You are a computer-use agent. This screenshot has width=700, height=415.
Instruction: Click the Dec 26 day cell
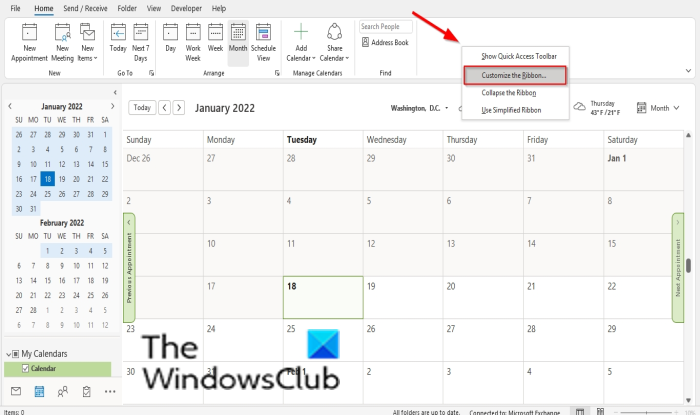[x=163, y=169]
